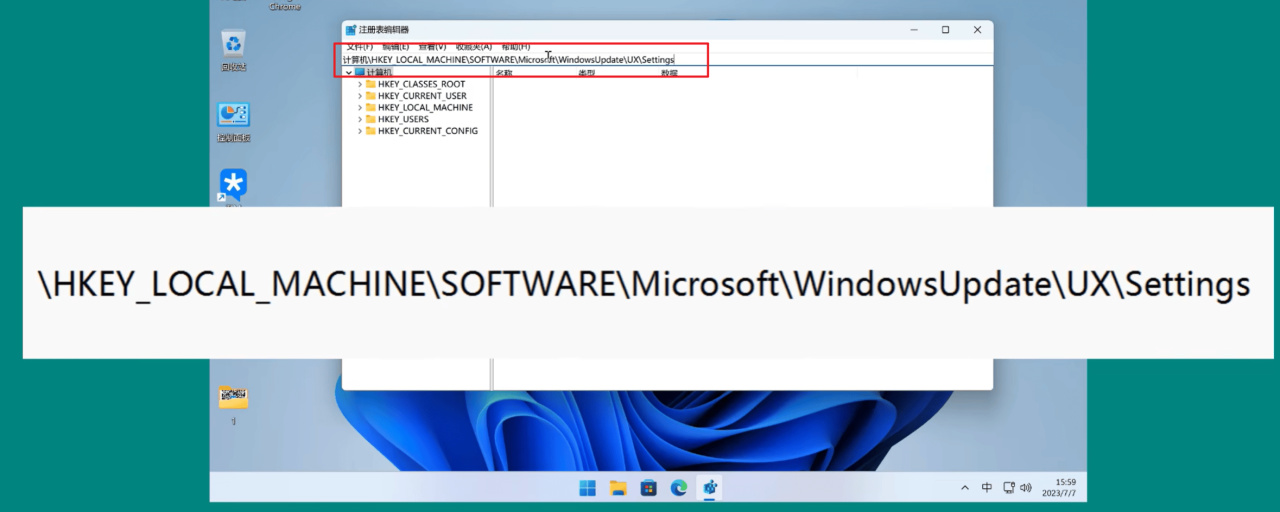Expand the HKEY_LOCAL_MACHINE branch
The image size is (1280, 512).
(360, 107)
